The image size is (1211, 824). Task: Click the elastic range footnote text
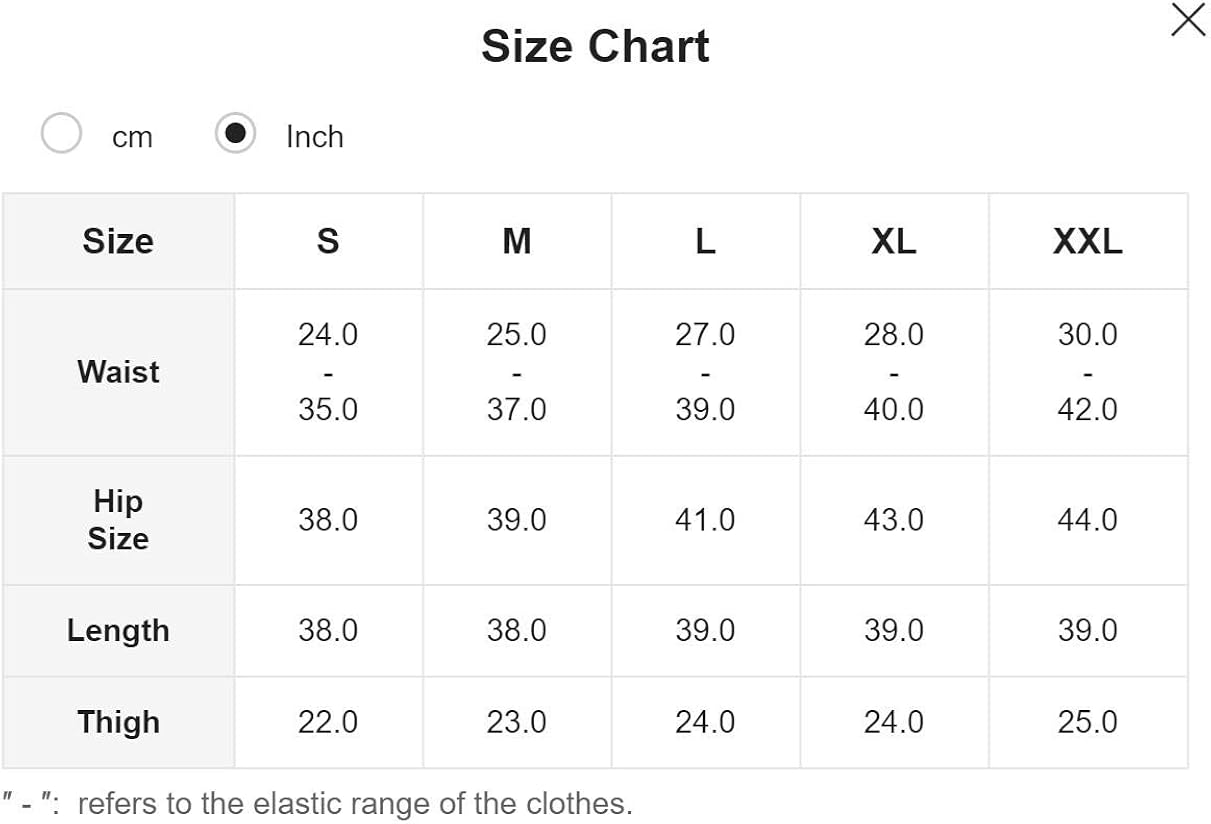pos(320,803)
